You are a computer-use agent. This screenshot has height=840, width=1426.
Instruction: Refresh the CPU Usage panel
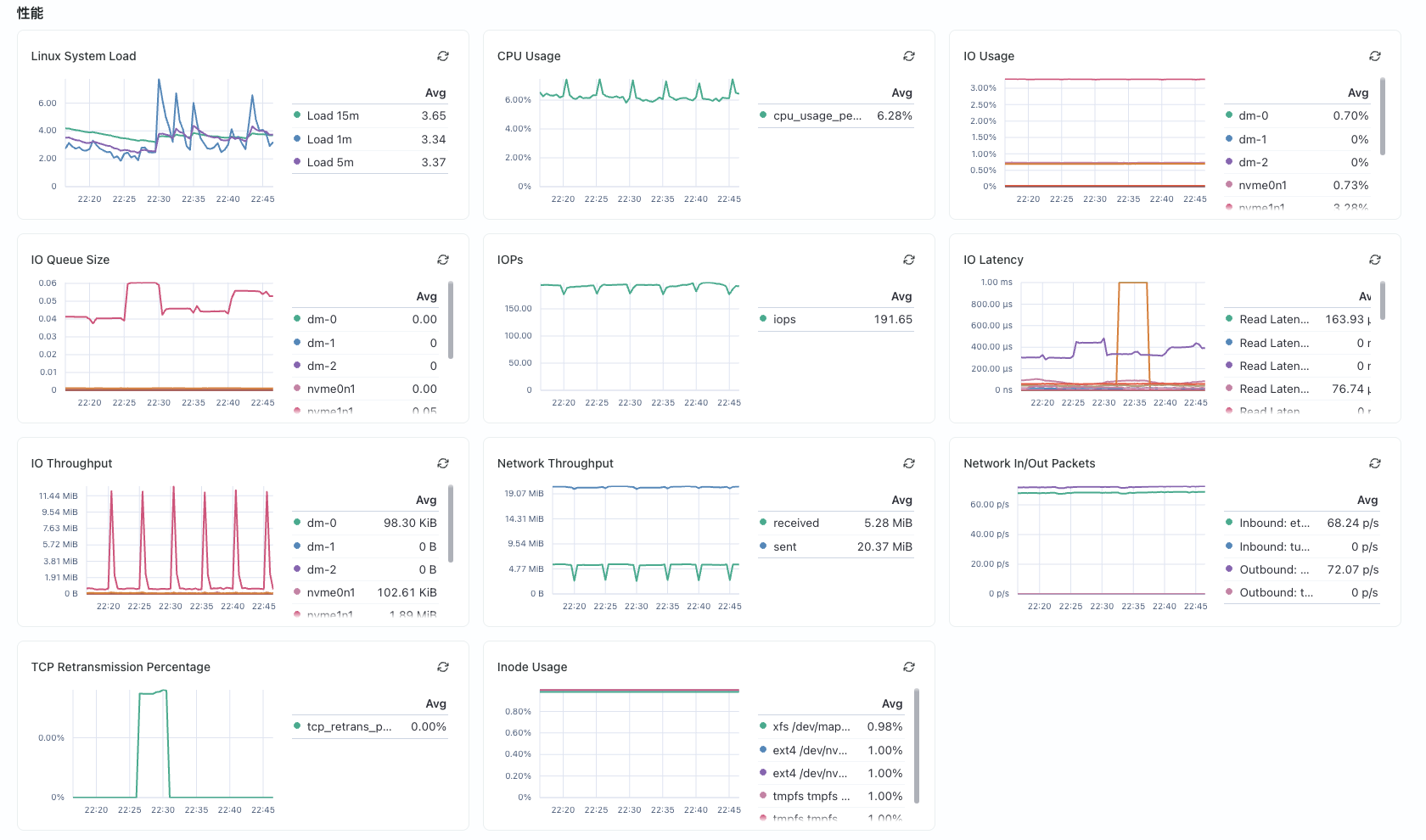click(x=909, y=56)
